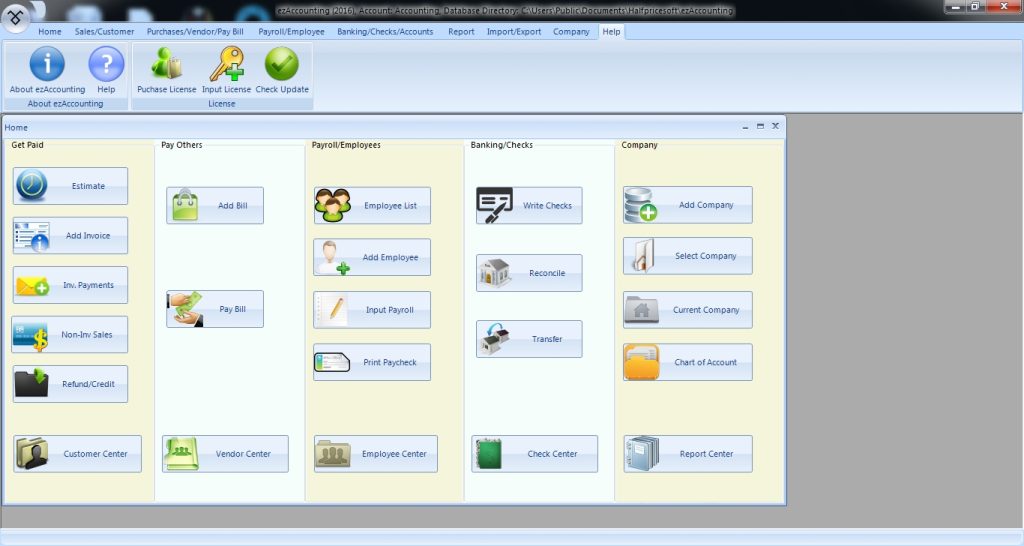Open the Check Center
The width and height of the screenshot is (1024, 546).
click(x=534, y=454)
